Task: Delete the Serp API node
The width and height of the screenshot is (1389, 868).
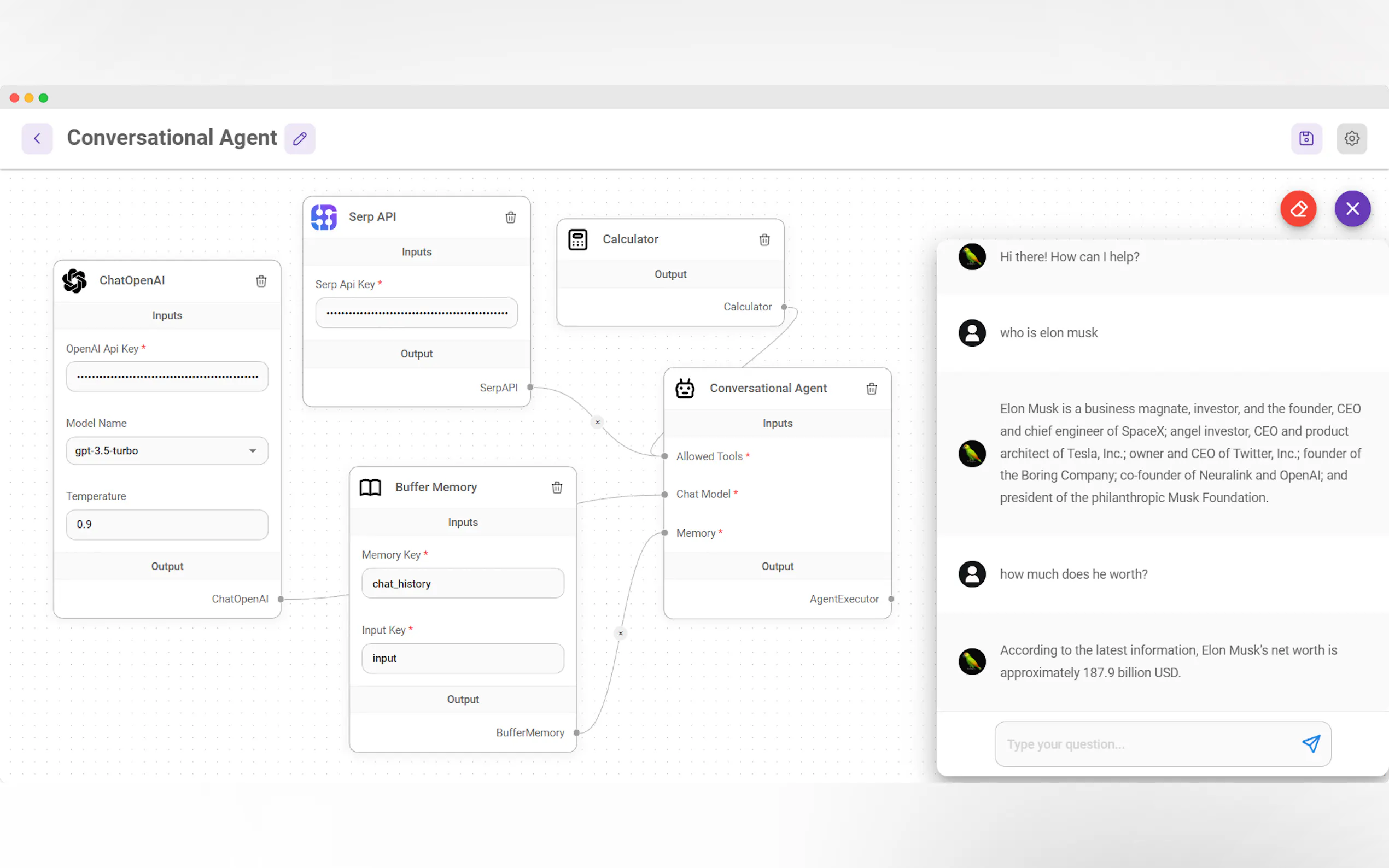Action: click(x=510, y=217)
